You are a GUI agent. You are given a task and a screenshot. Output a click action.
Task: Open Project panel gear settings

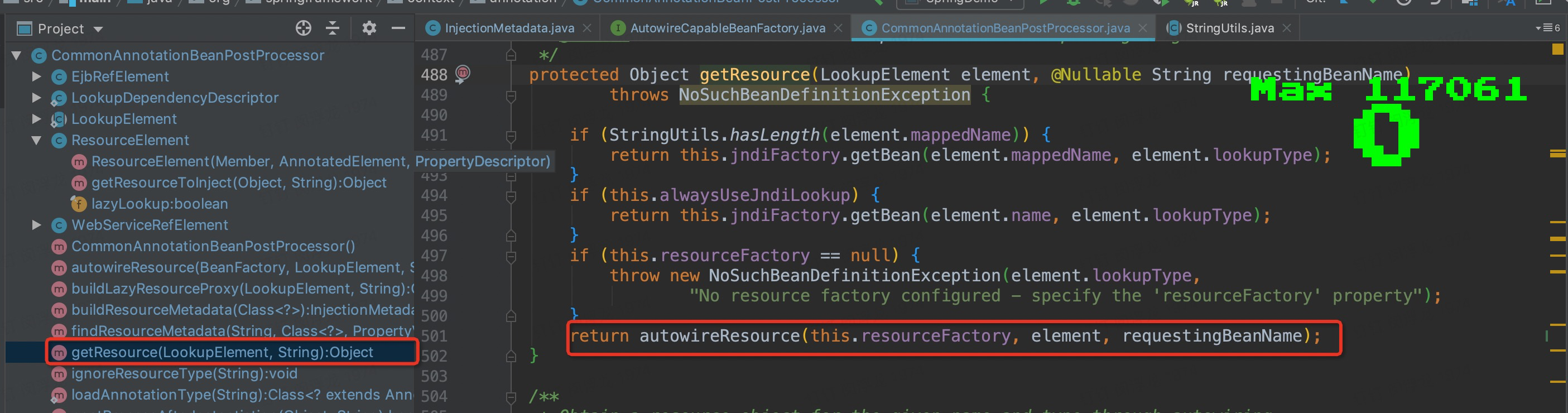coord(369,28)
